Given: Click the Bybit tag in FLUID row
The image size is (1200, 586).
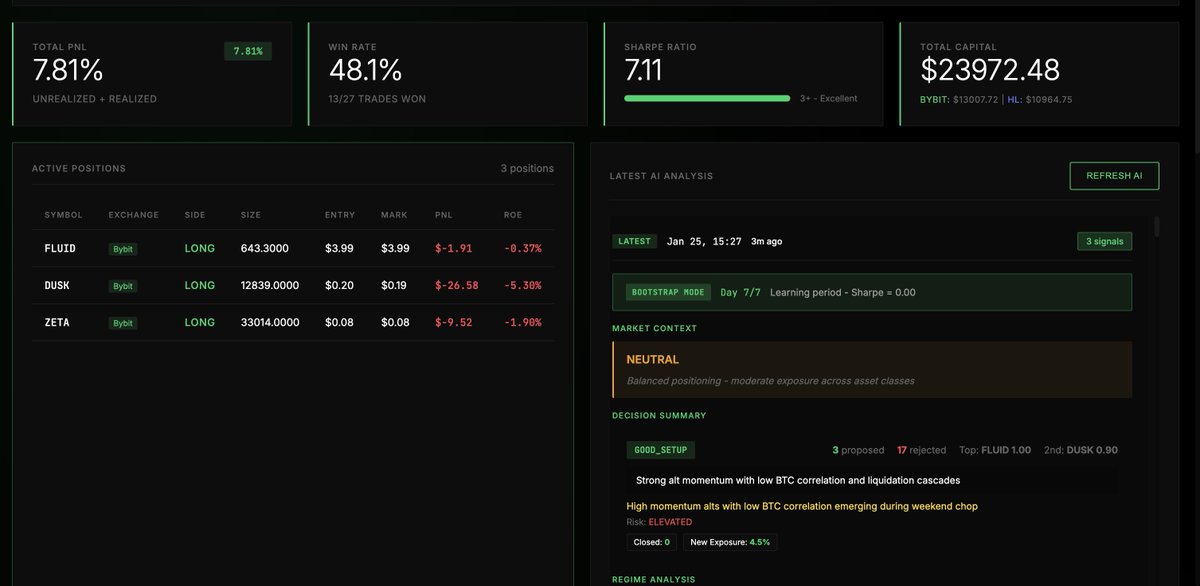Looking at the screenshot, I should (x=123, y=249).
